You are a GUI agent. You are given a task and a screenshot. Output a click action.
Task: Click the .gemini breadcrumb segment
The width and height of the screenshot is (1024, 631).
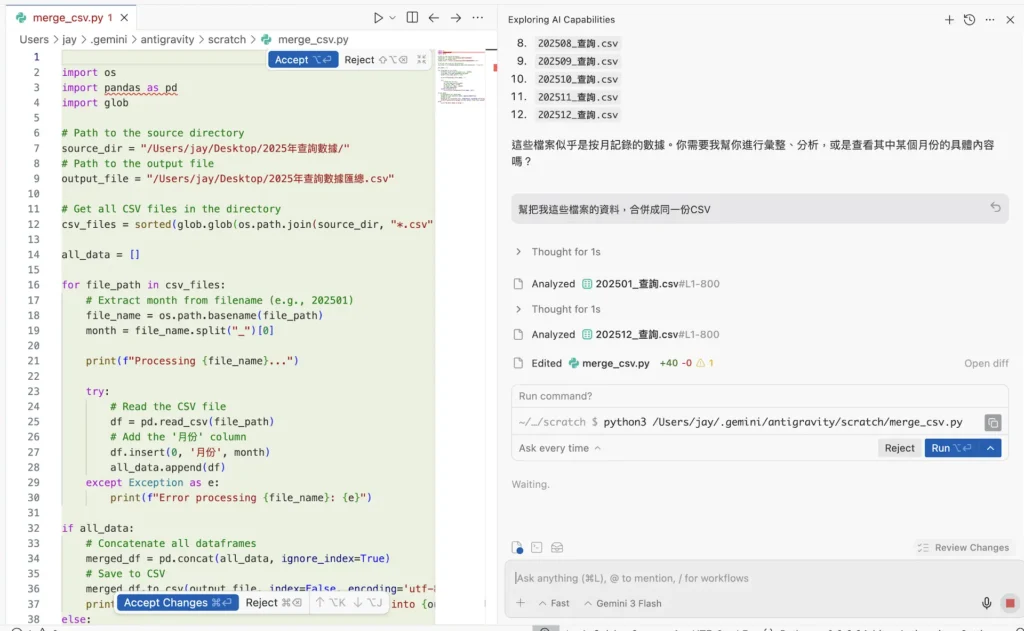click(x=108, y=39)
